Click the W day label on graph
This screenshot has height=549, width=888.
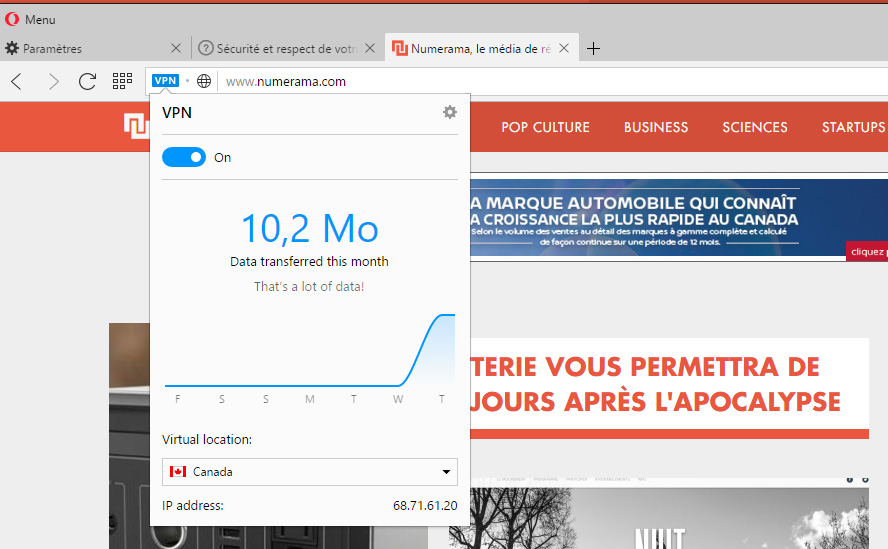(398, 399)
